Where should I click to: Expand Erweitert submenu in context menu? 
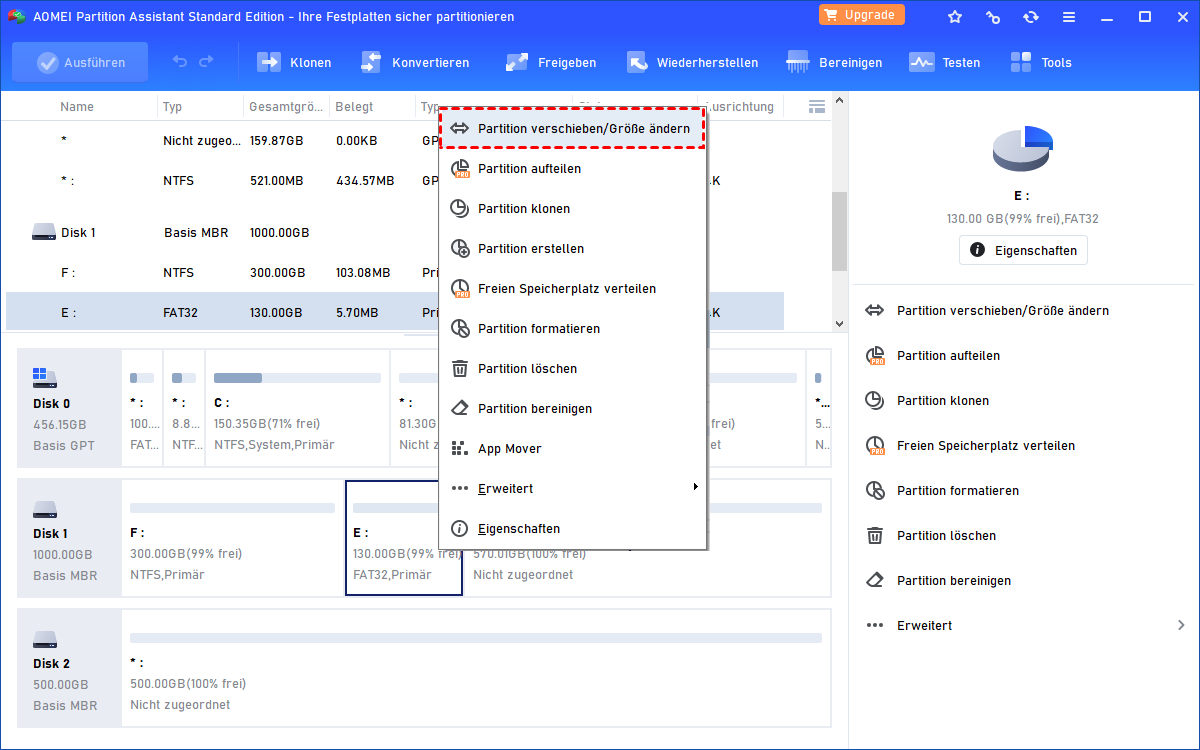click(x=573, y=489)
